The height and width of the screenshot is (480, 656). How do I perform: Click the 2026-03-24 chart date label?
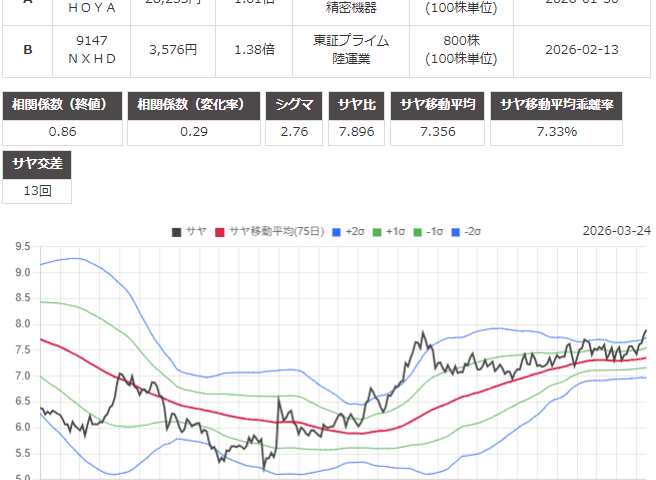[x=616, y=231]
